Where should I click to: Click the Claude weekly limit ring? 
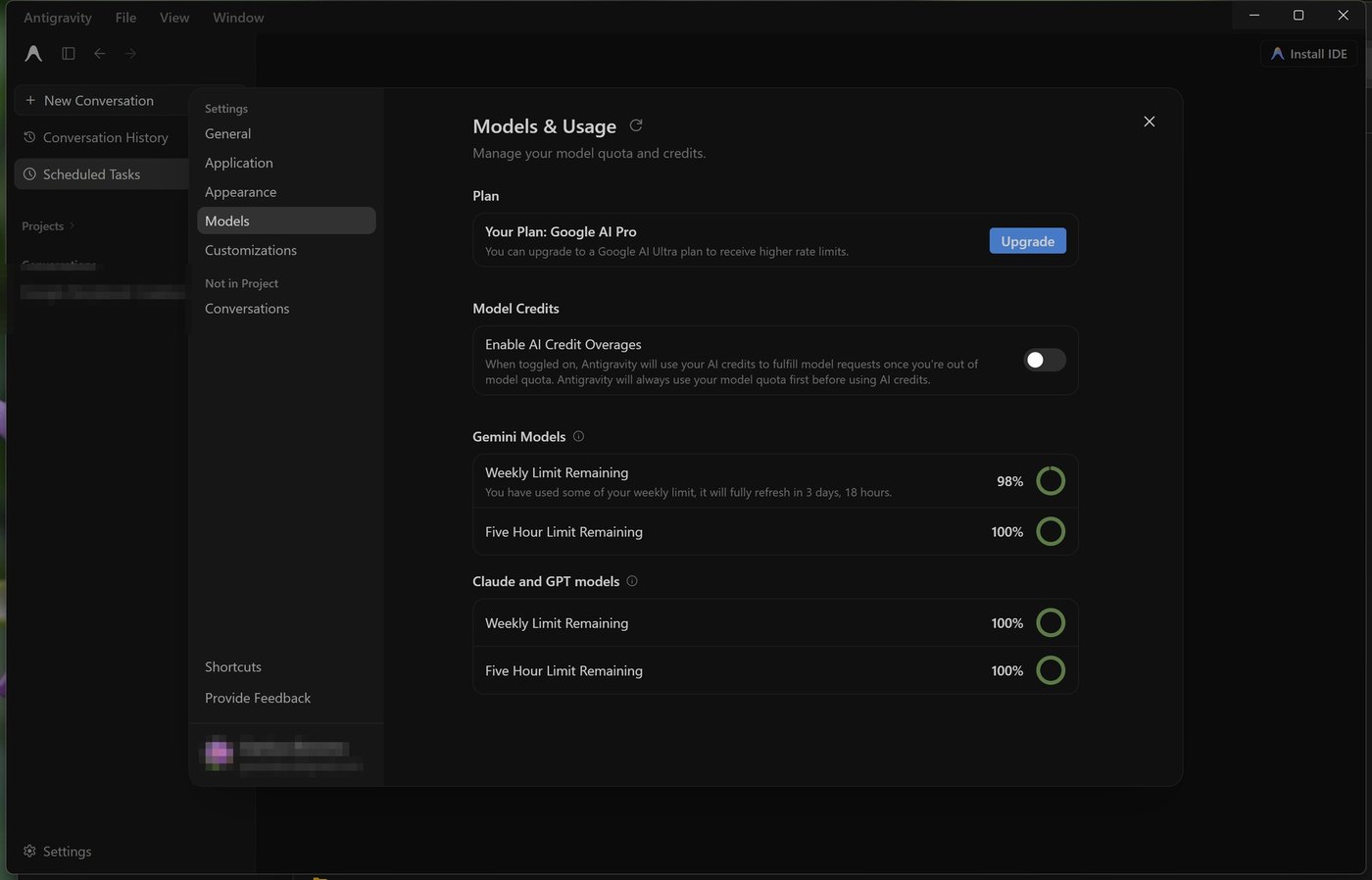click(x=1051, y=623)
